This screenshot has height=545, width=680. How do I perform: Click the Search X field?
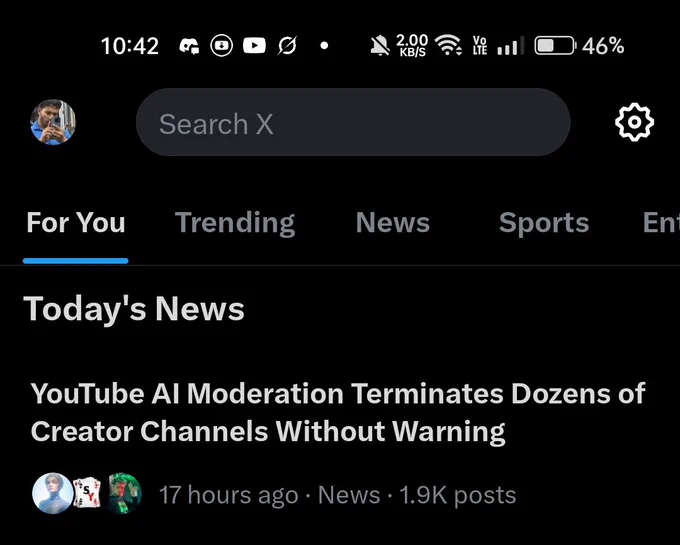(x=352, y=123)
